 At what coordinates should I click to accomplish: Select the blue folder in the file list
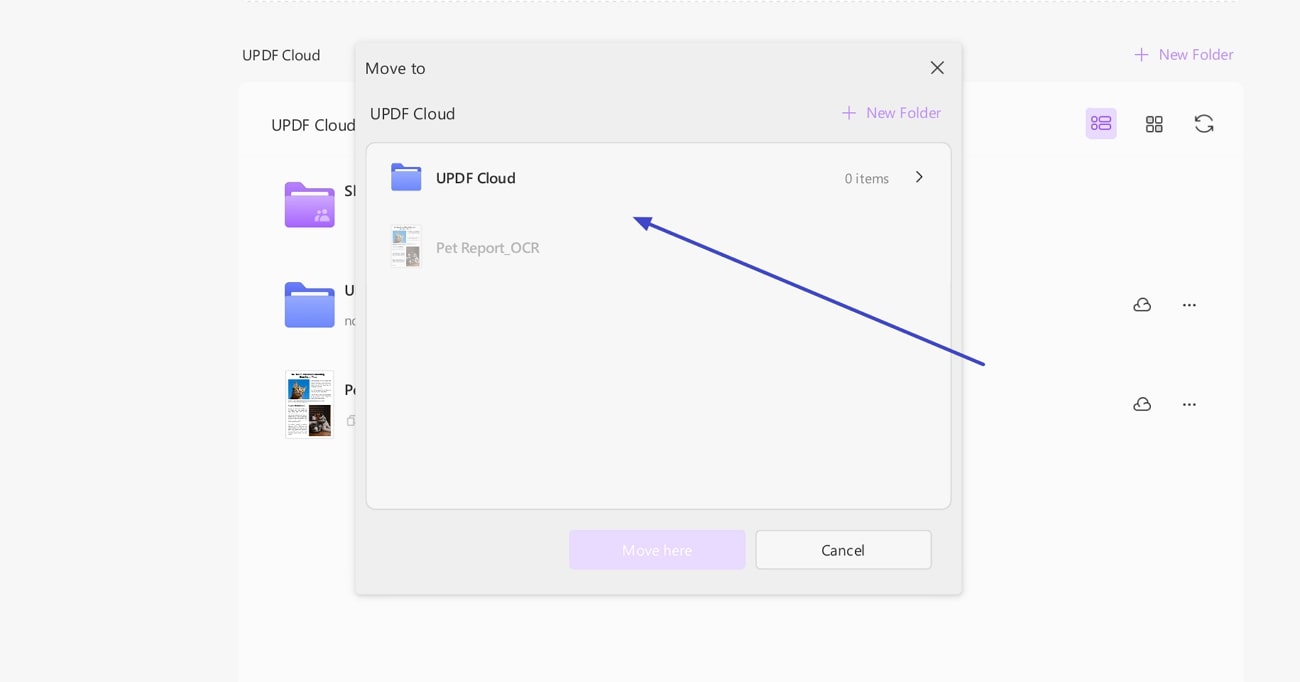tap(309, 304)
